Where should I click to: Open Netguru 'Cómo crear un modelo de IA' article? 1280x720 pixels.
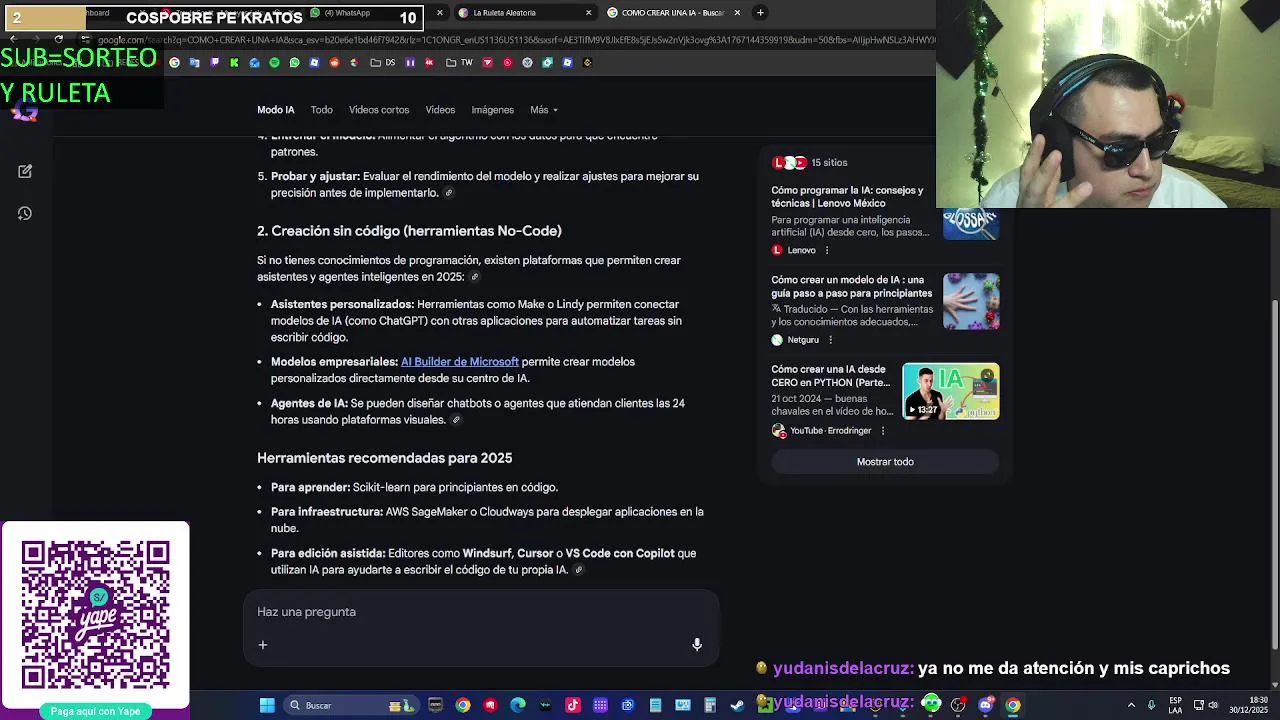tap(851, 287)
